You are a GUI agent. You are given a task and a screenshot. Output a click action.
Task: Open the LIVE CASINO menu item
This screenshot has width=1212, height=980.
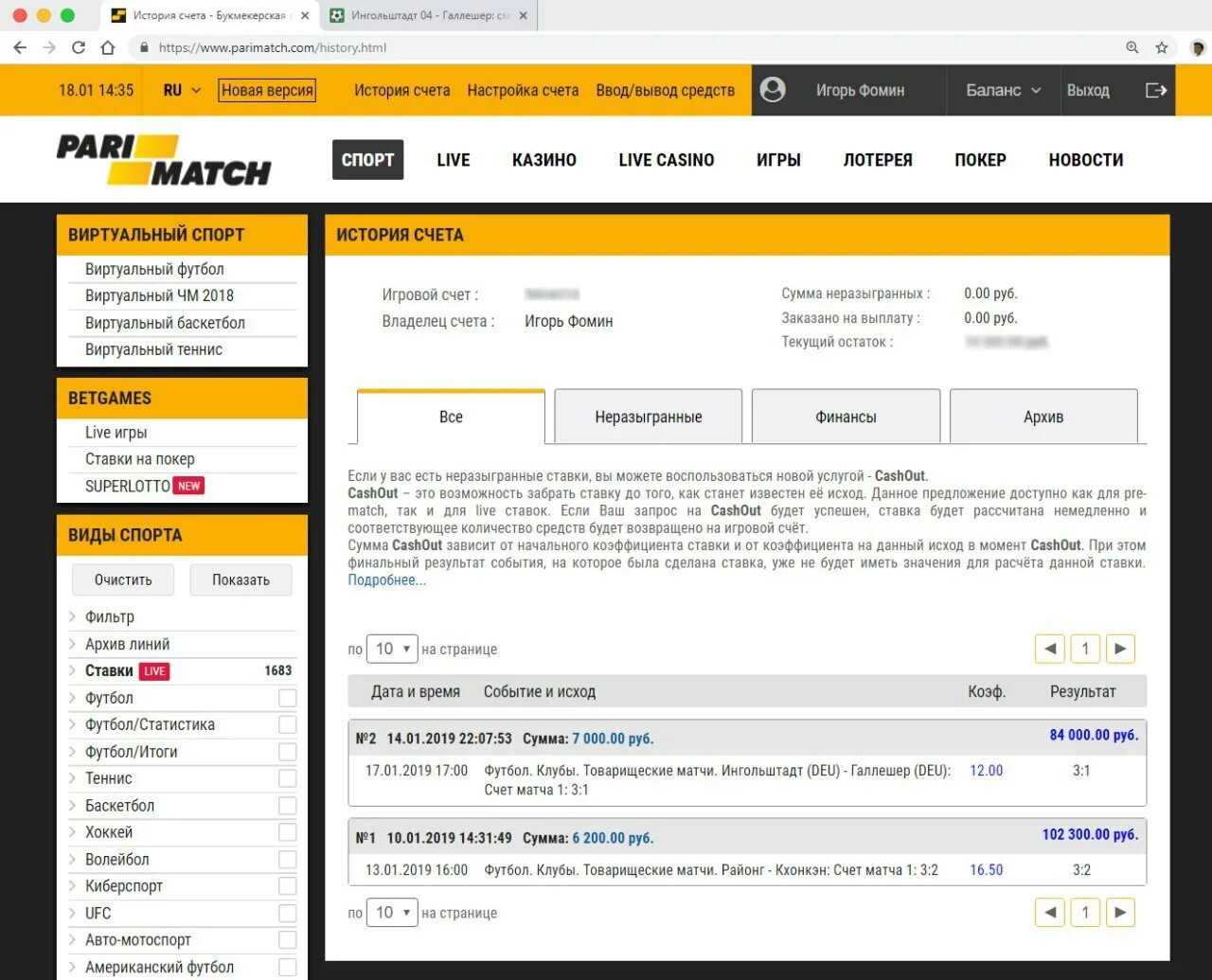(667, 160)
